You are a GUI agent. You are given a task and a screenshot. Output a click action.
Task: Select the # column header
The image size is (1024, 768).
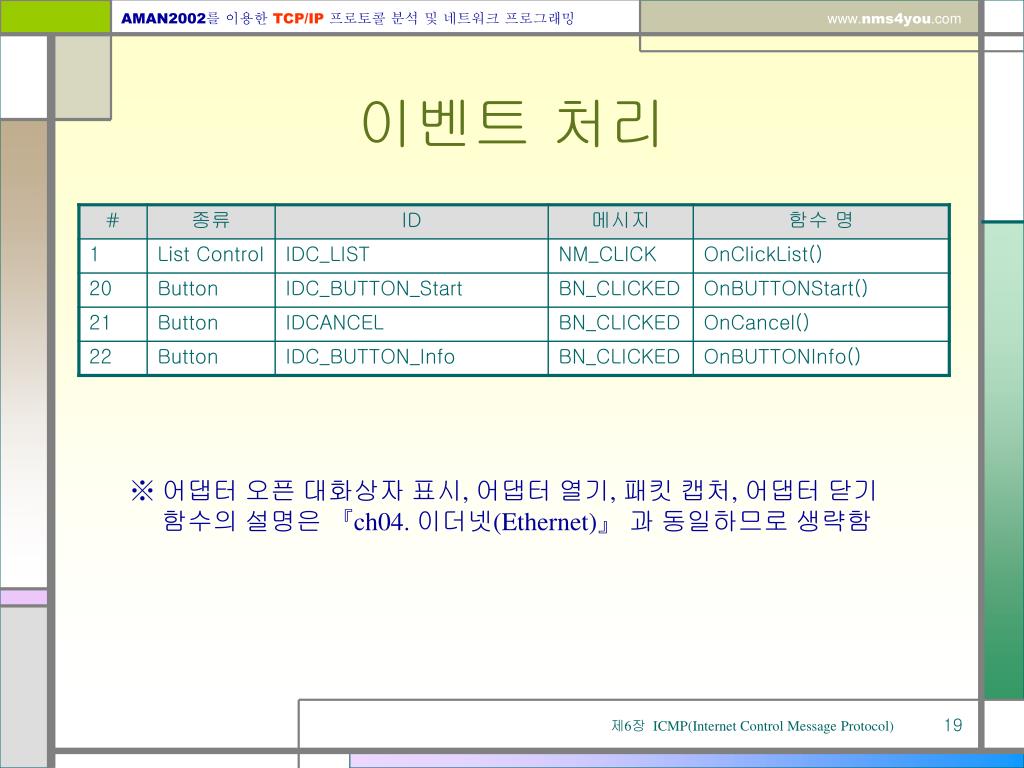(x=113, y=221)
